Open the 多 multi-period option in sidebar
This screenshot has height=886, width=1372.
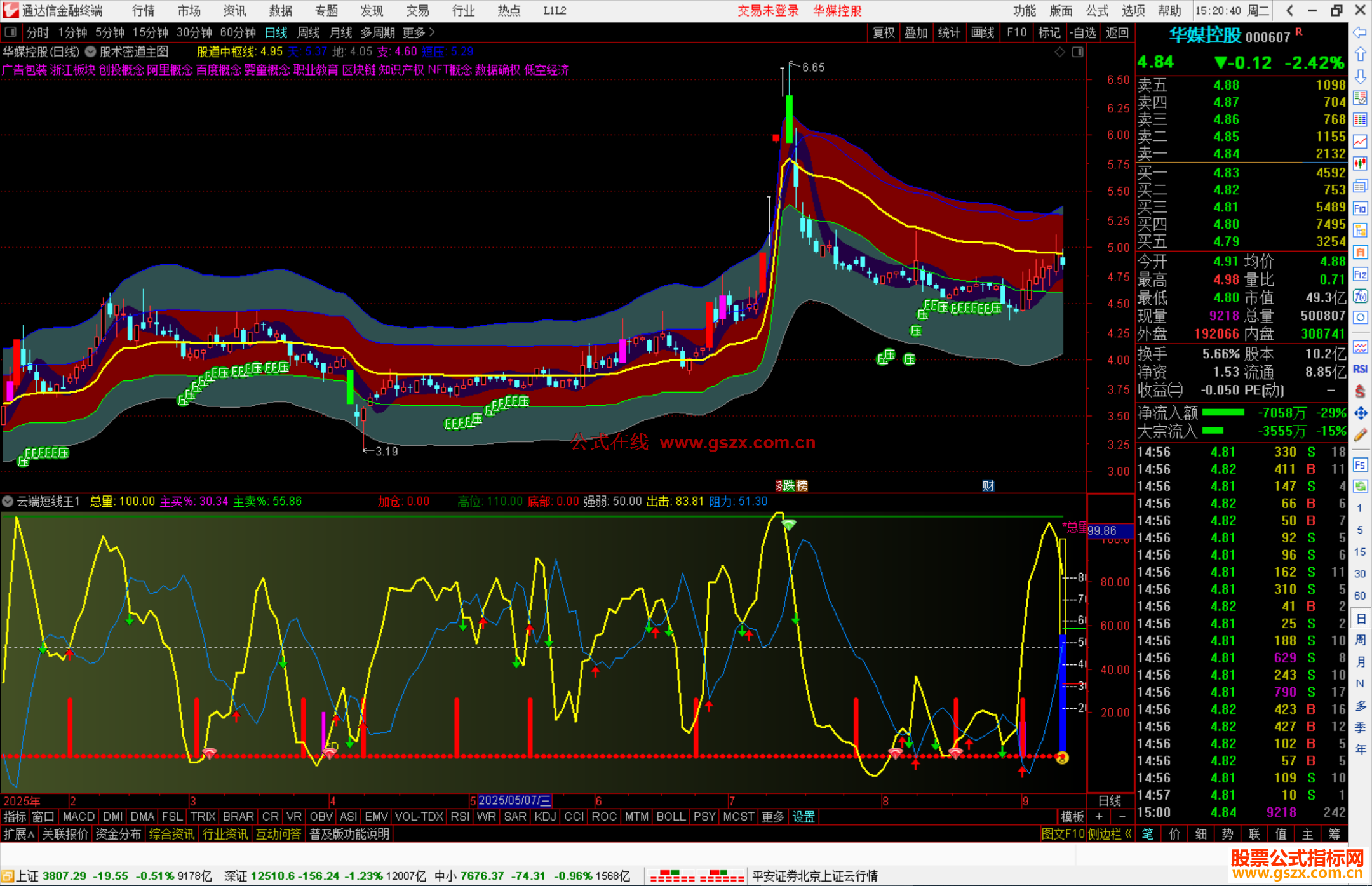(x=1360, y=706)
